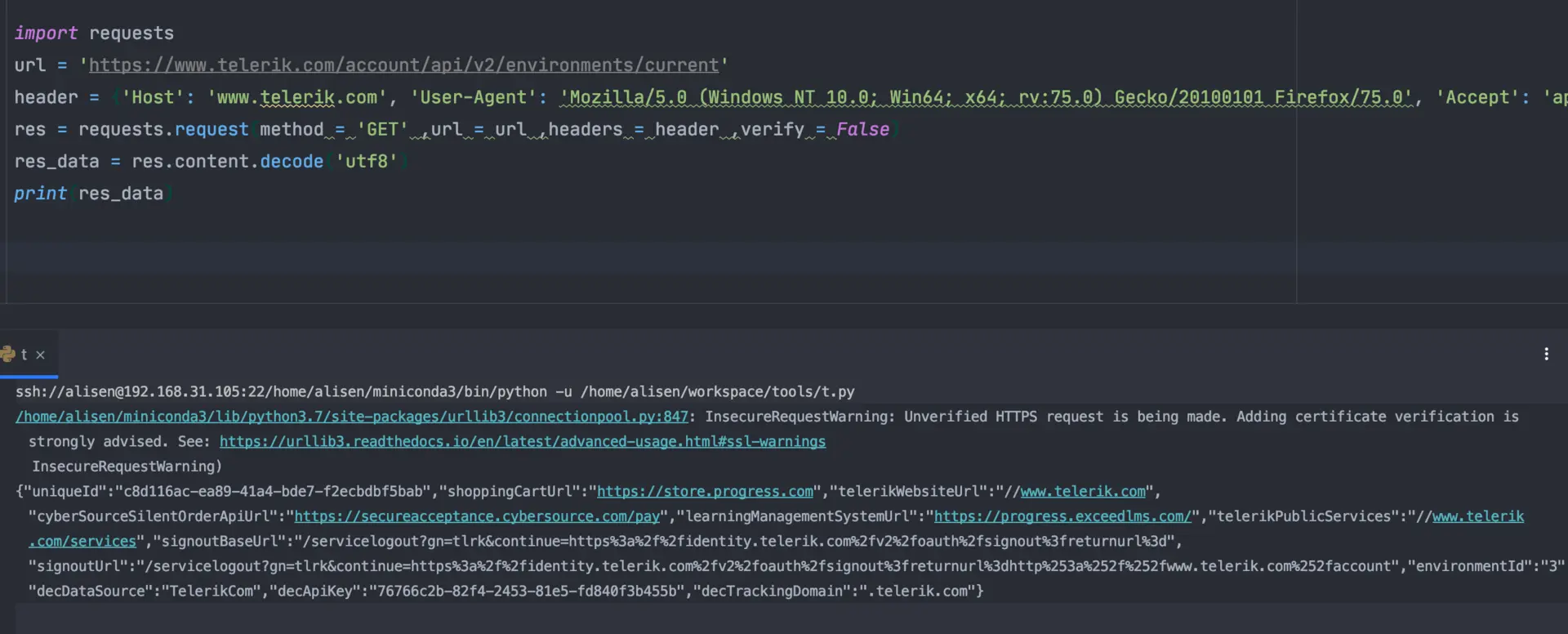Click the 'False' value in the code
Image resolution: width=1568 pixels, height=634 pixels.
[862, 129]
